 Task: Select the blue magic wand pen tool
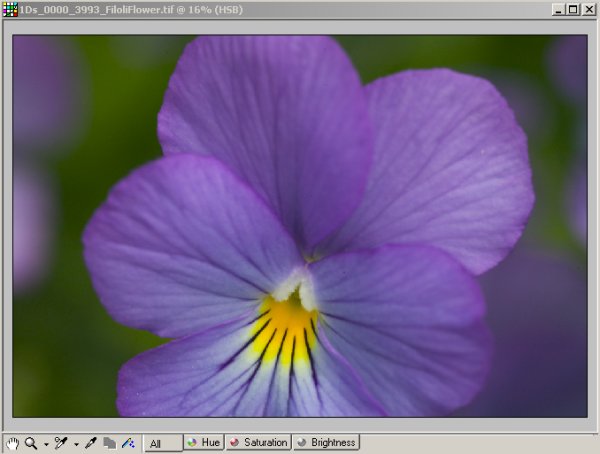click(x=128, y=443)
